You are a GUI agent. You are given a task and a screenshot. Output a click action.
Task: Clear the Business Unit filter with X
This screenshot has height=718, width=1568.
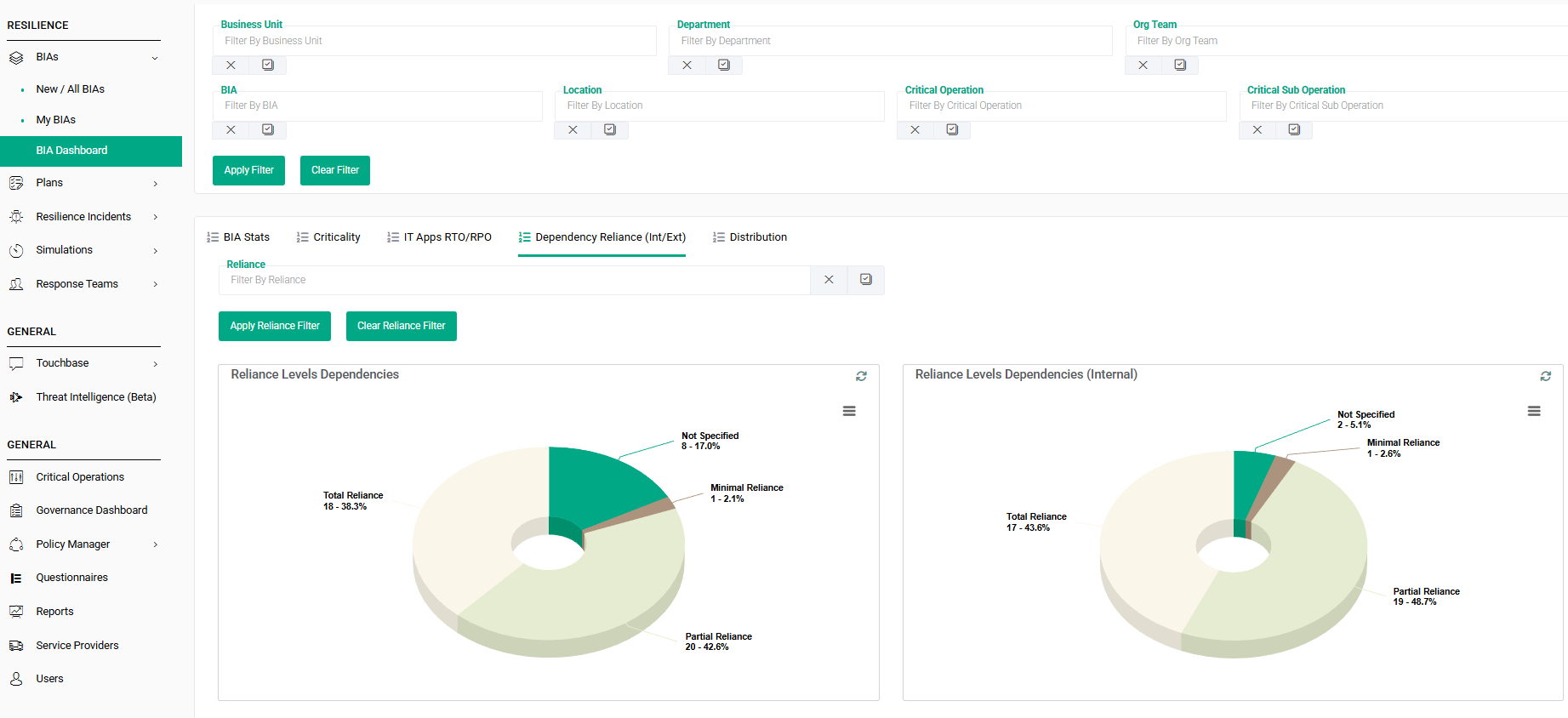coord(231,66)
